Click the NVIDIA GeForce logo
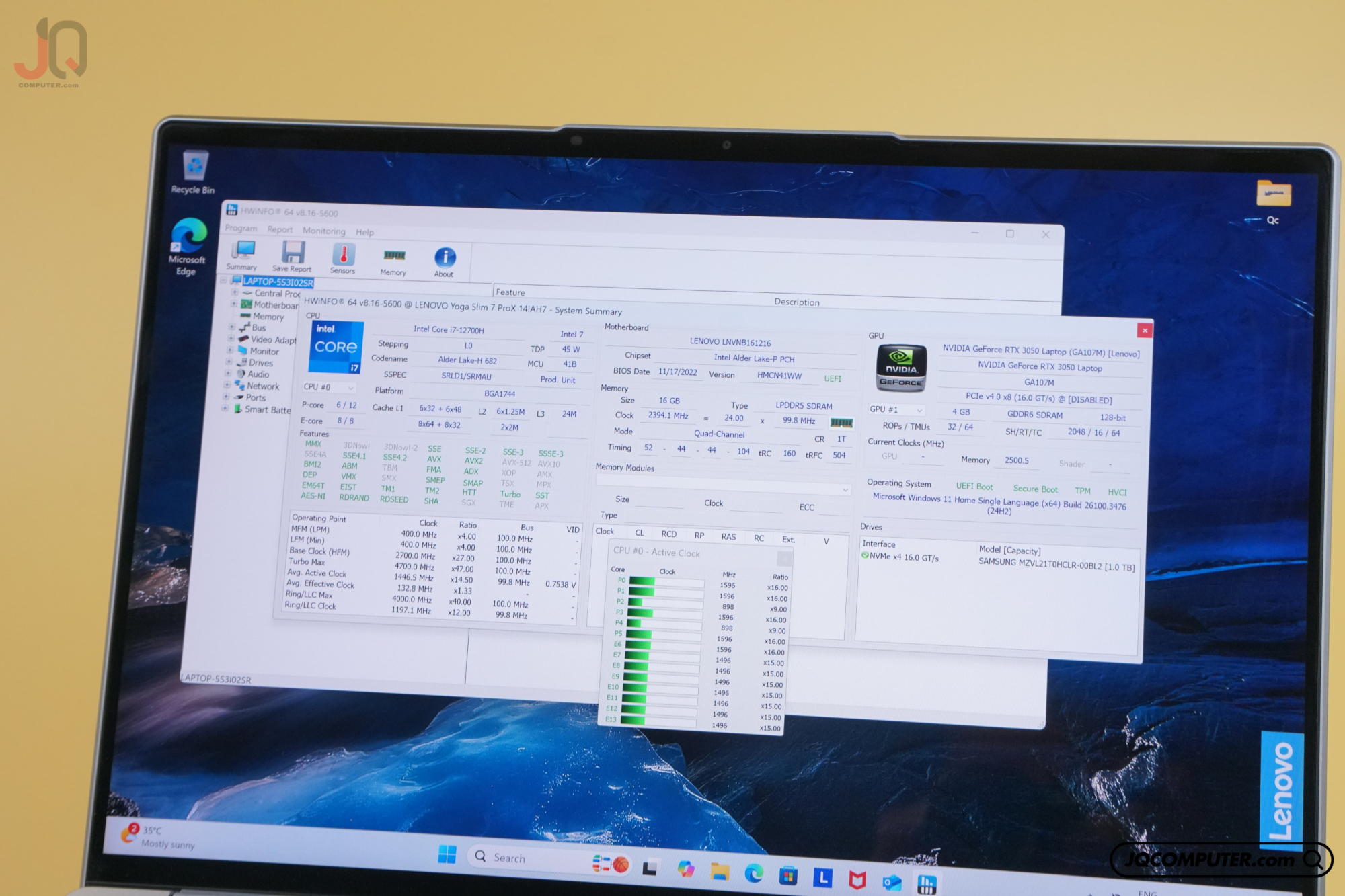Image resolution: width=1345 pixels, height=896 pixels. pyautogui.click(x=901, y=368)
